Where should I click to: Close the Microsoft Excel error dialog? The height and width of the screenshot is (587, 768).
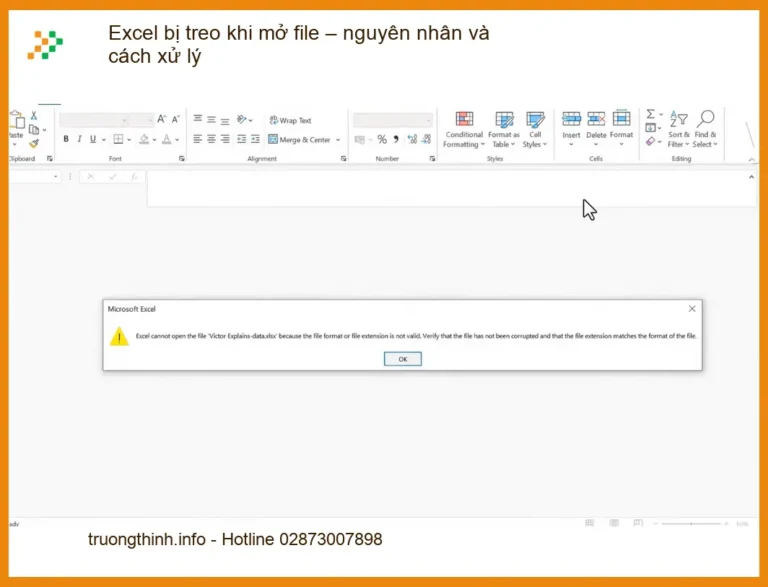692,309
